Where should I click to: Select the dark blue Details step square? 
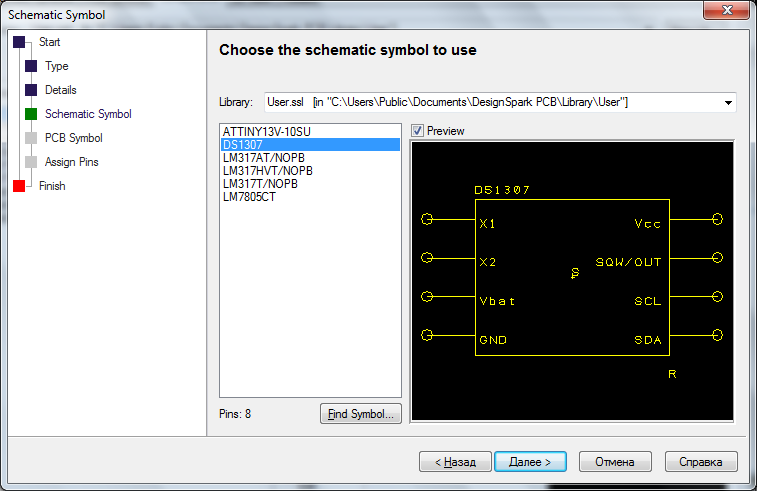[31, 90]
